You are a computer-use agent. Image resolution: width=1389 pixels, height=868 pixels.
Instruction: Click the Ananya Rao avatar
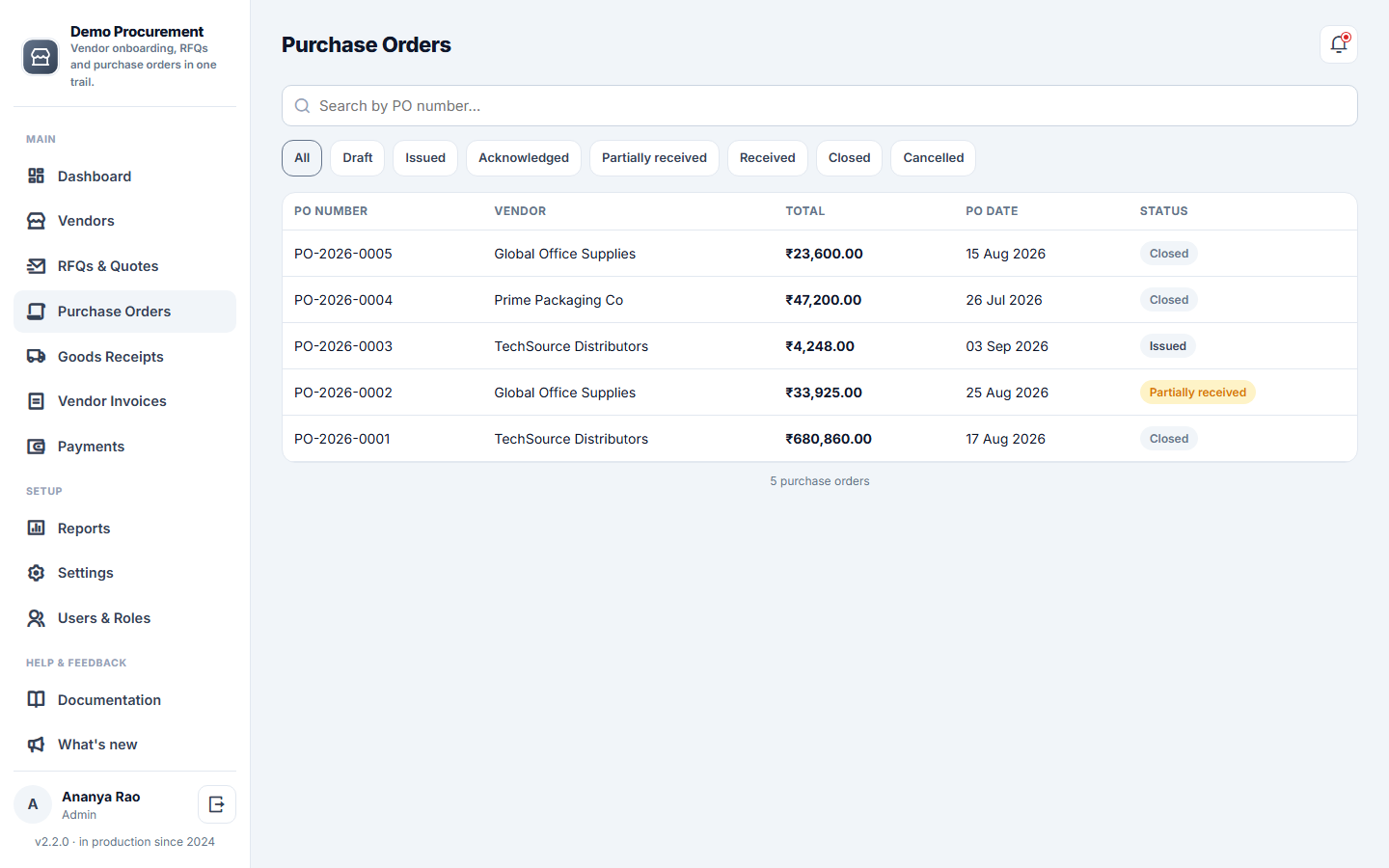(33, 804)
